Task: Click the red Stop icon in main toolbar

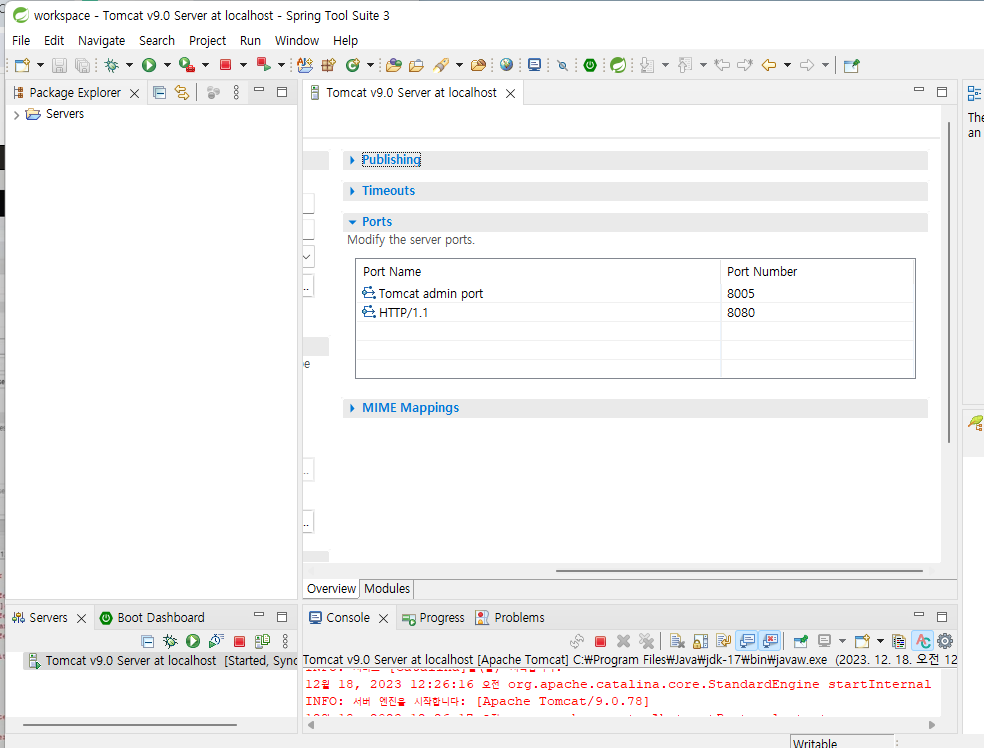Action: (x=225, y=65)
